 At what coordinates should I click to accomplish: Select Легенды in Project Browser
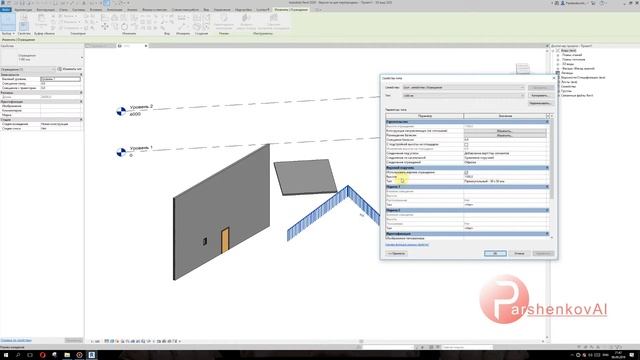point(567,73)
